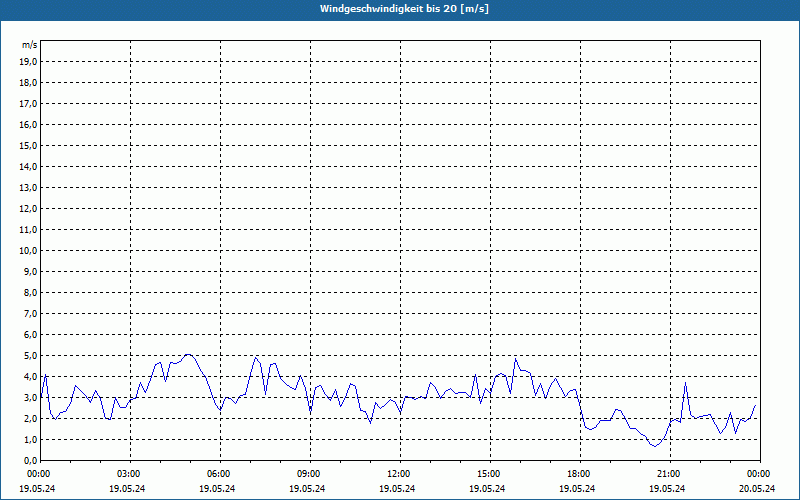
Task: Click the '4,0' y-axis value
Action: (x=31, y=377)
